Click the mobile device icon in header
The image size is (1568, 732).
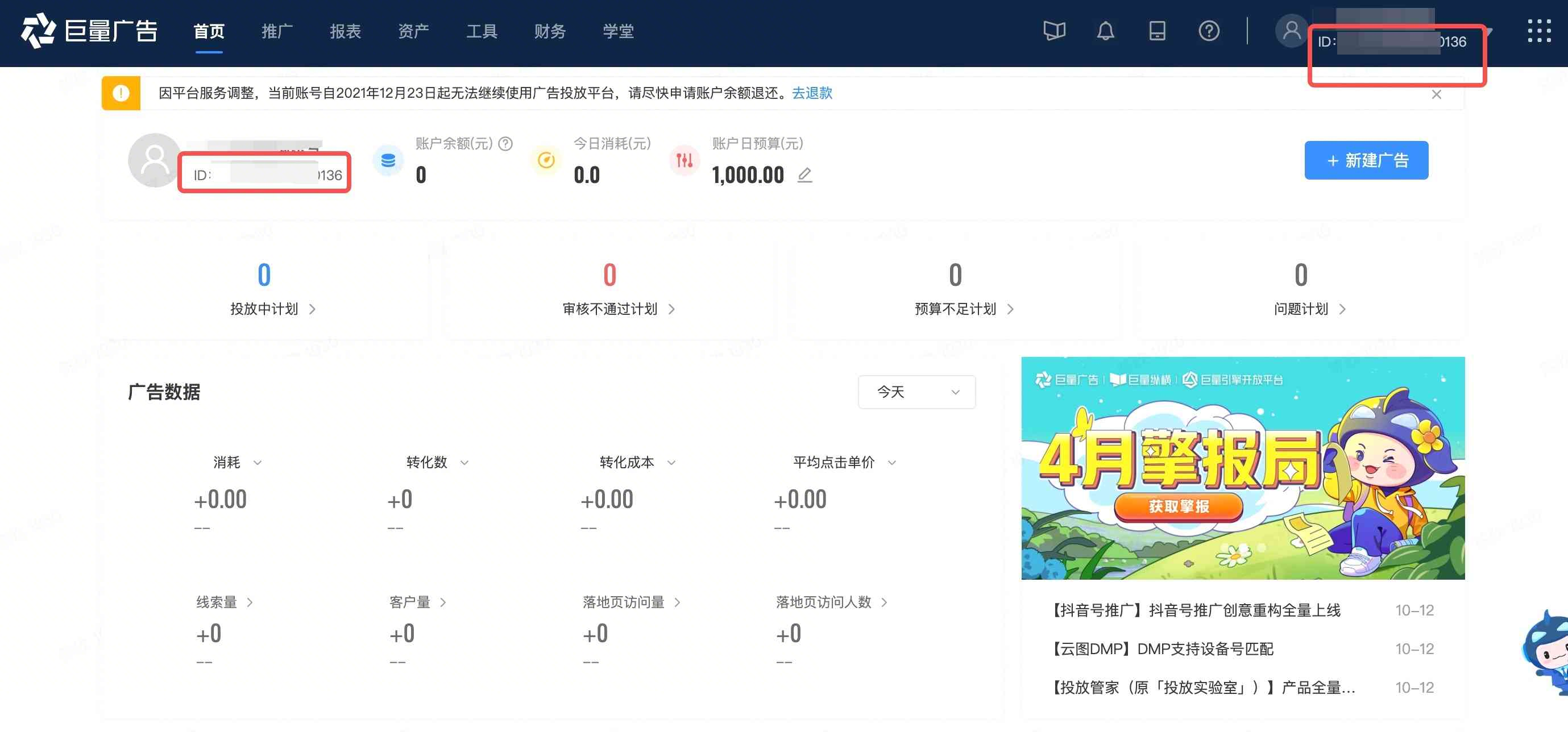click(x=1156, y=31)
